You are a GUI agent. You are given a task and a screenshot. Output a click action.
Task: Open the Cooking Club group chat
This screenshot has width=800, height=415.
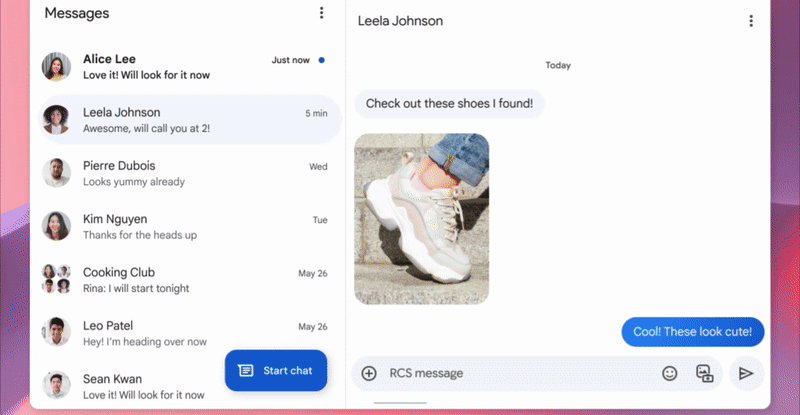point(190,279)
